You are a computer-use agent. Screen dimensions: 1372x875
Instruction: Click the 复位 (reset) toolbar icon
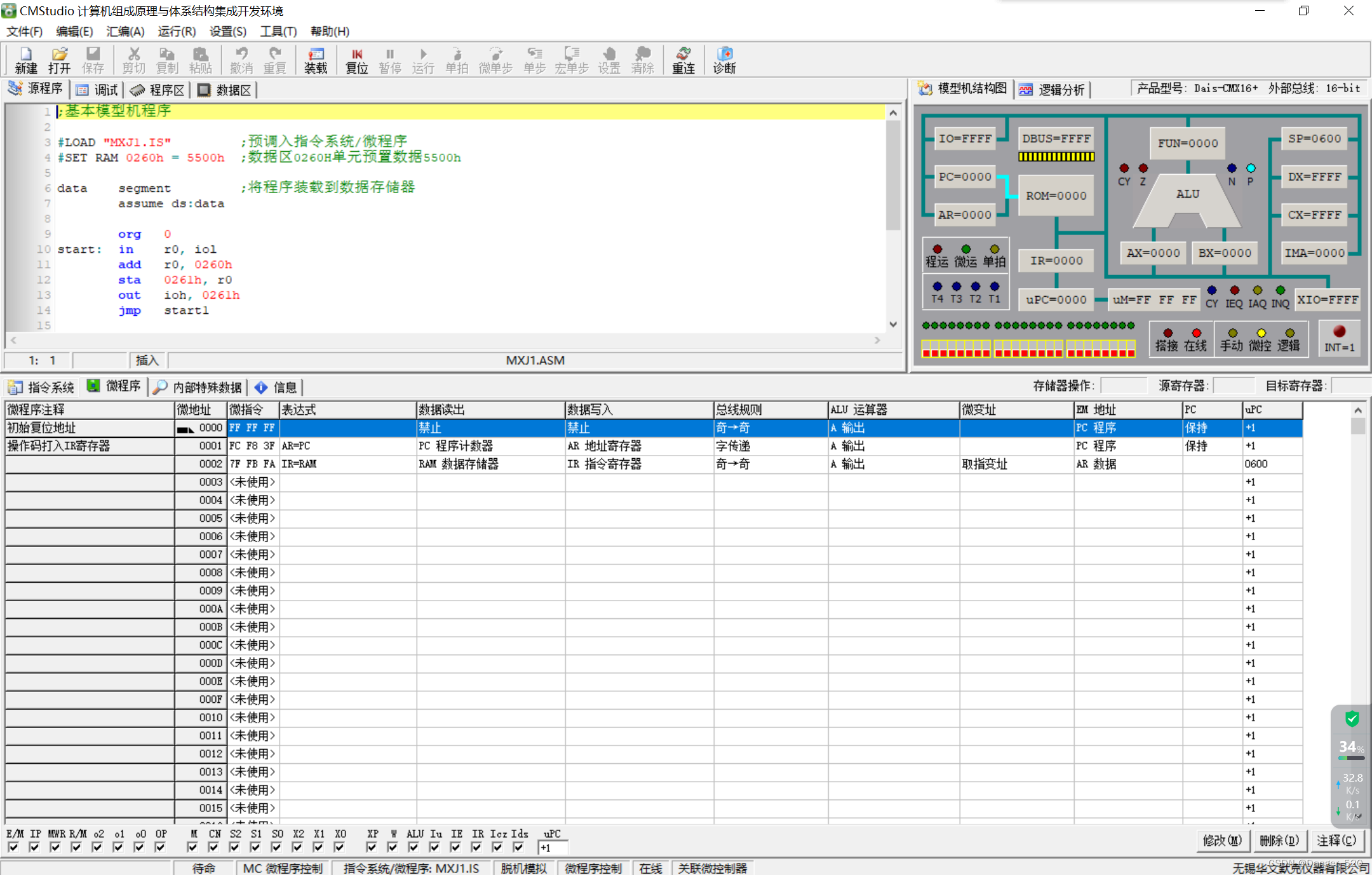coord(356,60)
